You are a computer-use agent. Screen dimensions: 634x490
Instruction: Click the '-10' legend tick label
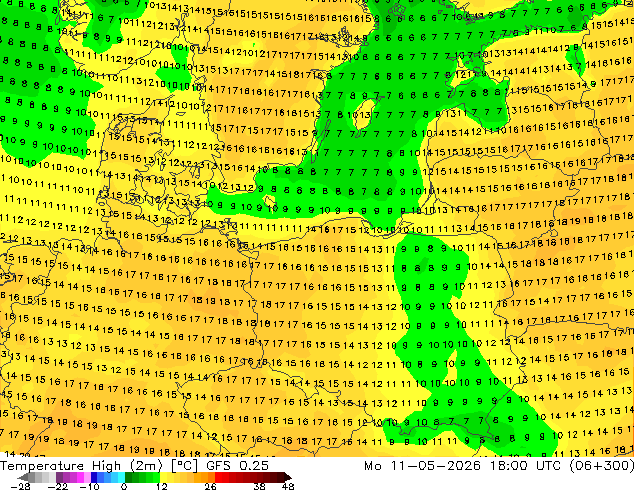click(89, 486)
